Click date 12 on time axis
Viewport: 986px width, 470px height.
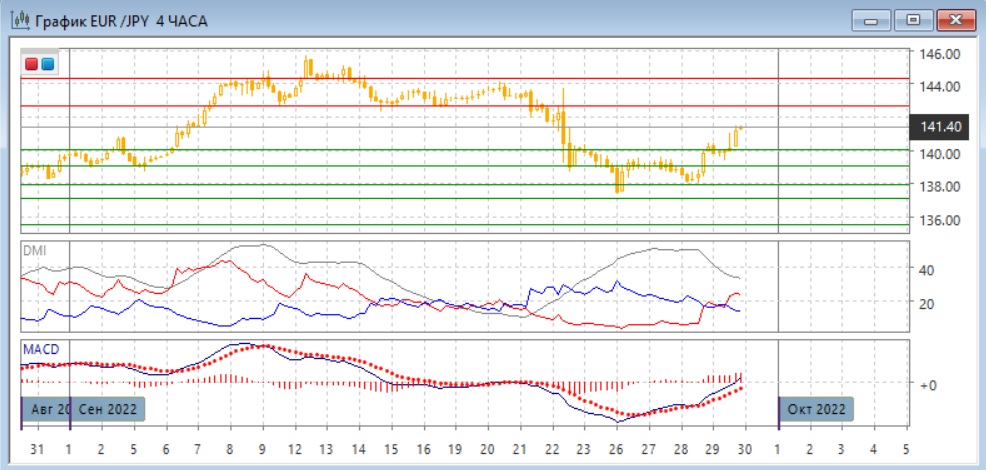(294, 449)
